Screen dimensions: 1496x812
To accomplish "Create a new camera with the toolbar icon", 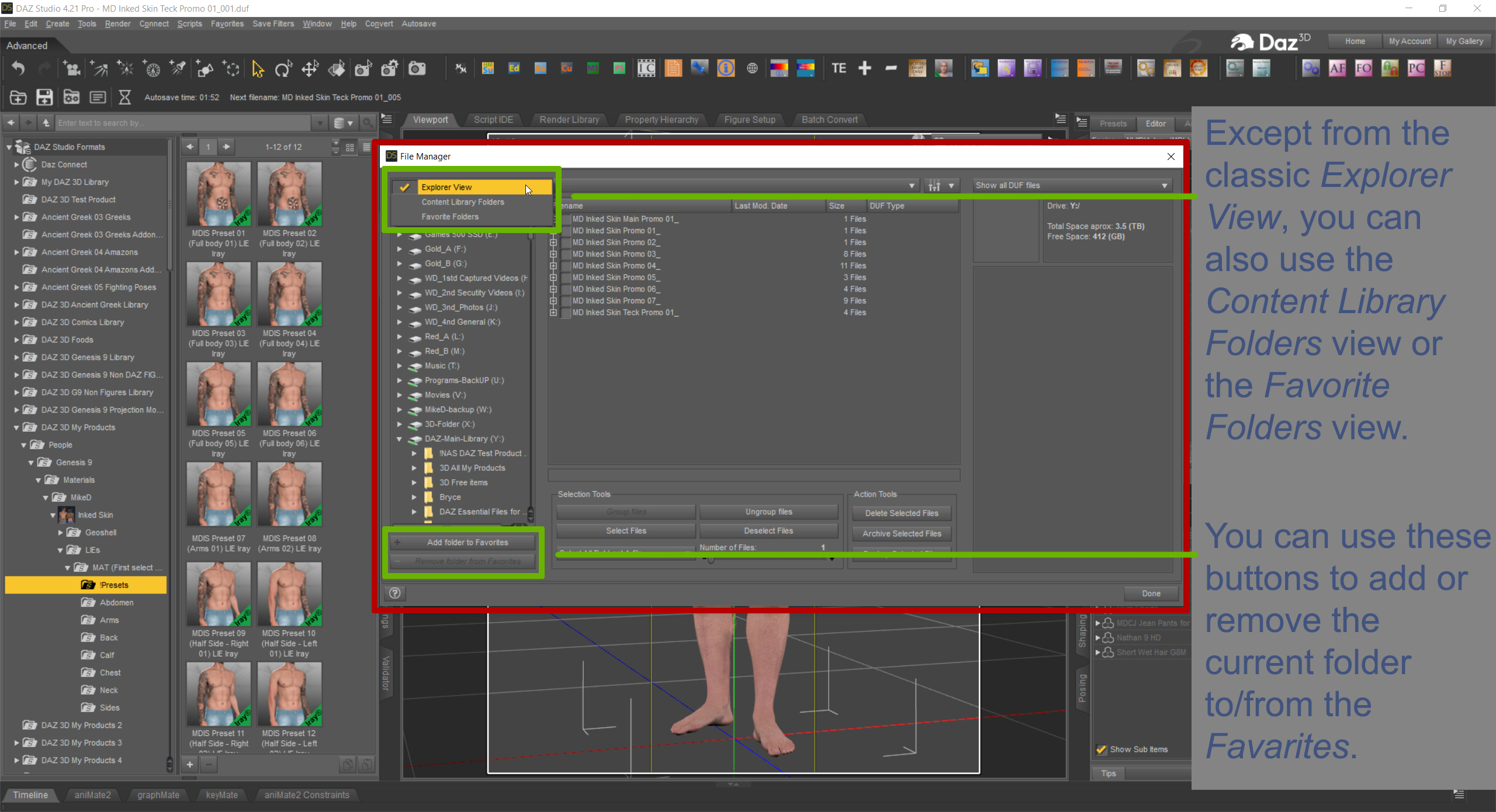I will click(72, 69).
